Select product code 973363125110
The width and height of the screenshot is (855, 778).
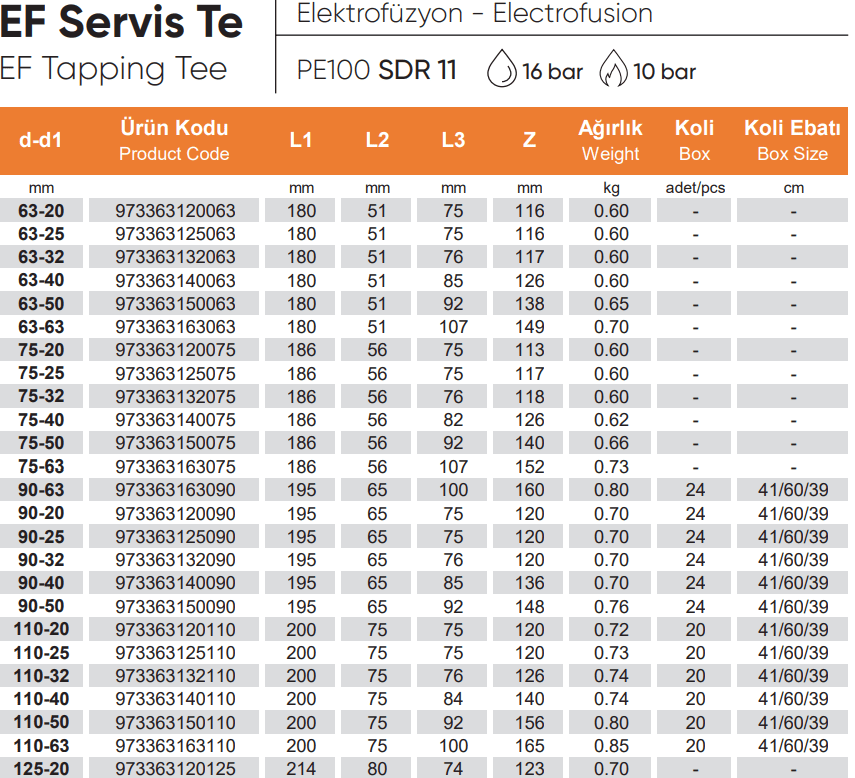point(175,653)
